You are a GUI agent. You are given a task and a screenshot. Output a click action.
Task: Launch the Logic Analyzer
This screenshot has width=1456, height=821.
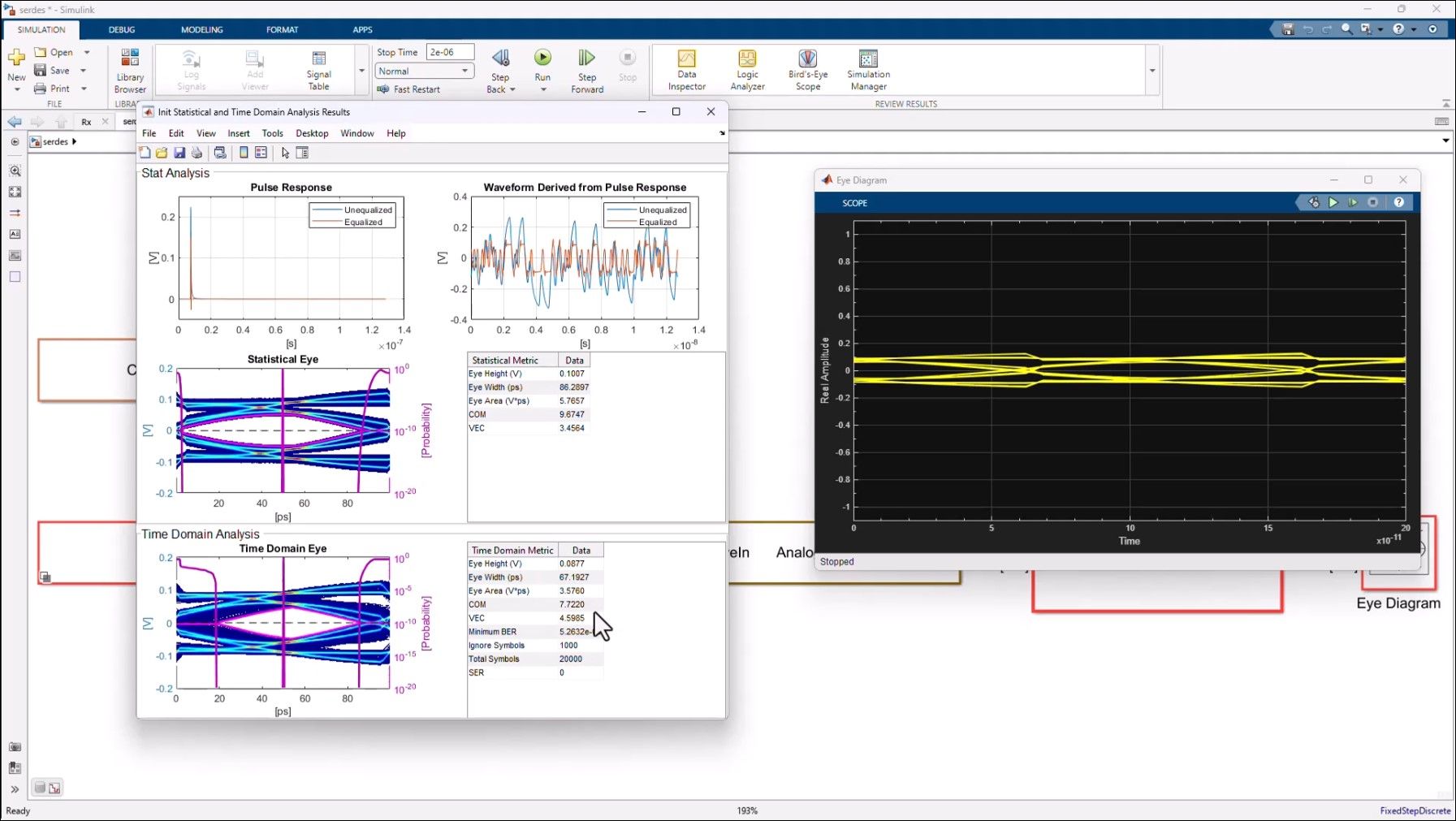[746, 69]
